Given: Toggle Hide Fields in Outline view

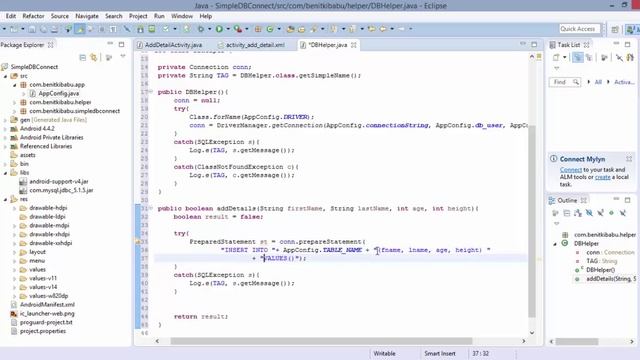Looking at the screenshot, I should coord(589,213).
